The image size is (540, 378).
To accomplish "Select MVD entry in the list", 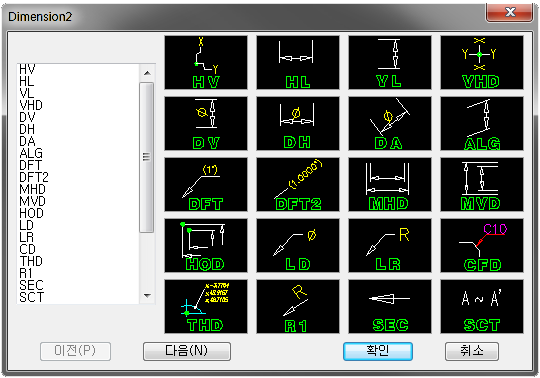I will 32,201.
